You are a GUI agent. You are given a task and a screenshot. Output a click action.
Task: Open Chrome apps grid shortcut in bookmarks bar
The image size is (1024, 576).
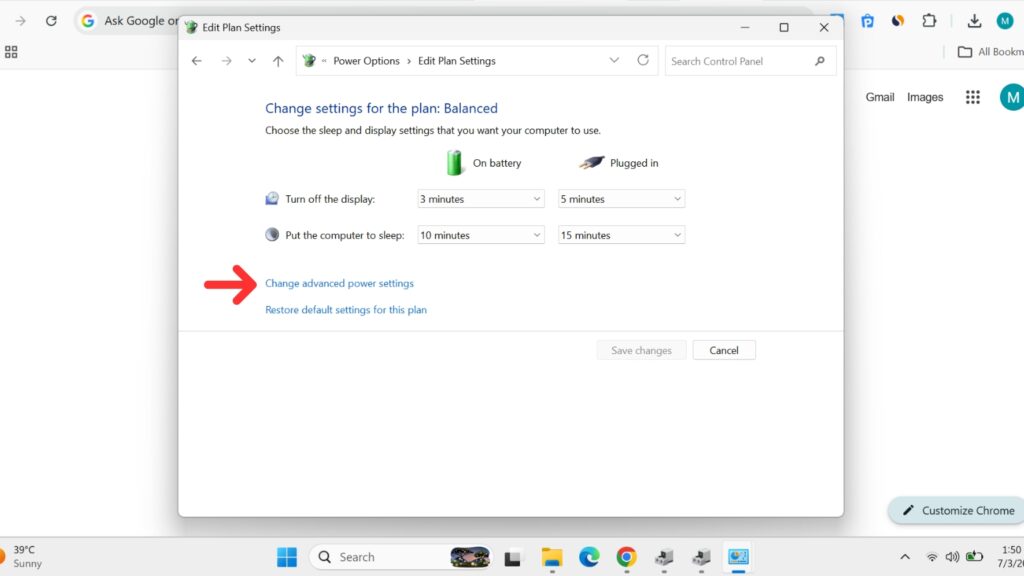coord(11,52)
